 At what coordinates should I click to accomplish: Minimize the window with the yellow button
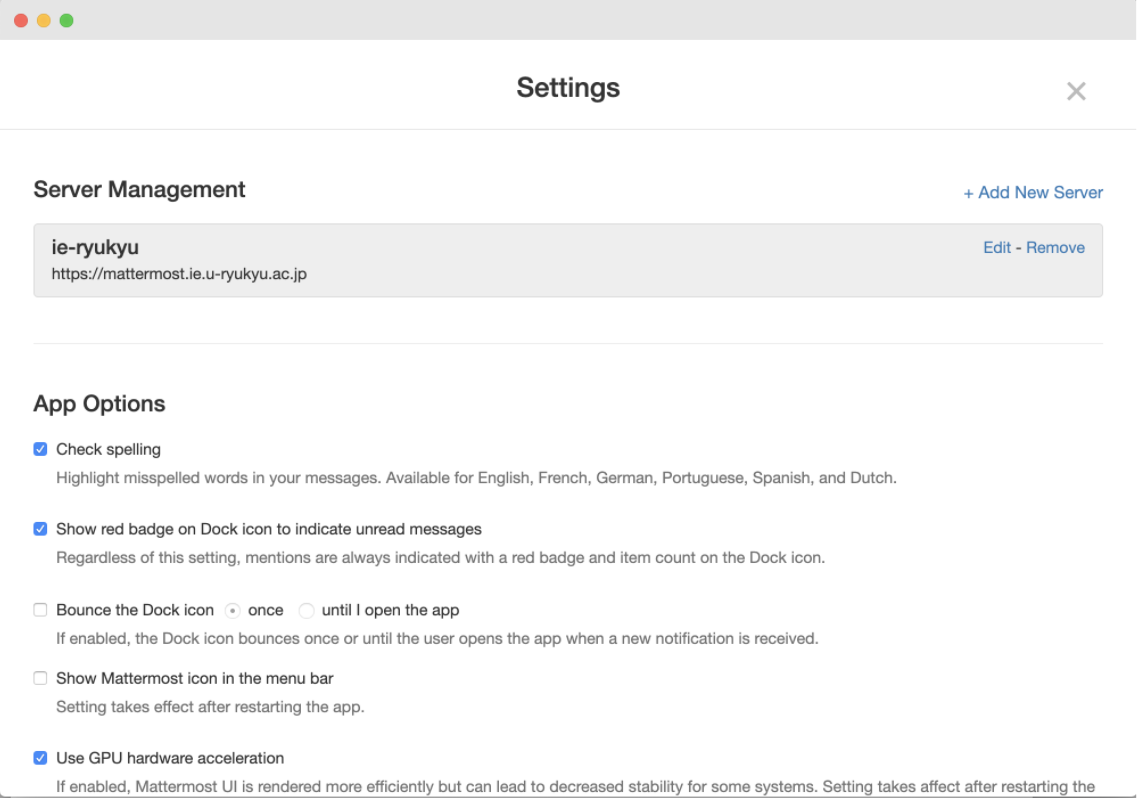pyautogui.click(x=44, y=20)
